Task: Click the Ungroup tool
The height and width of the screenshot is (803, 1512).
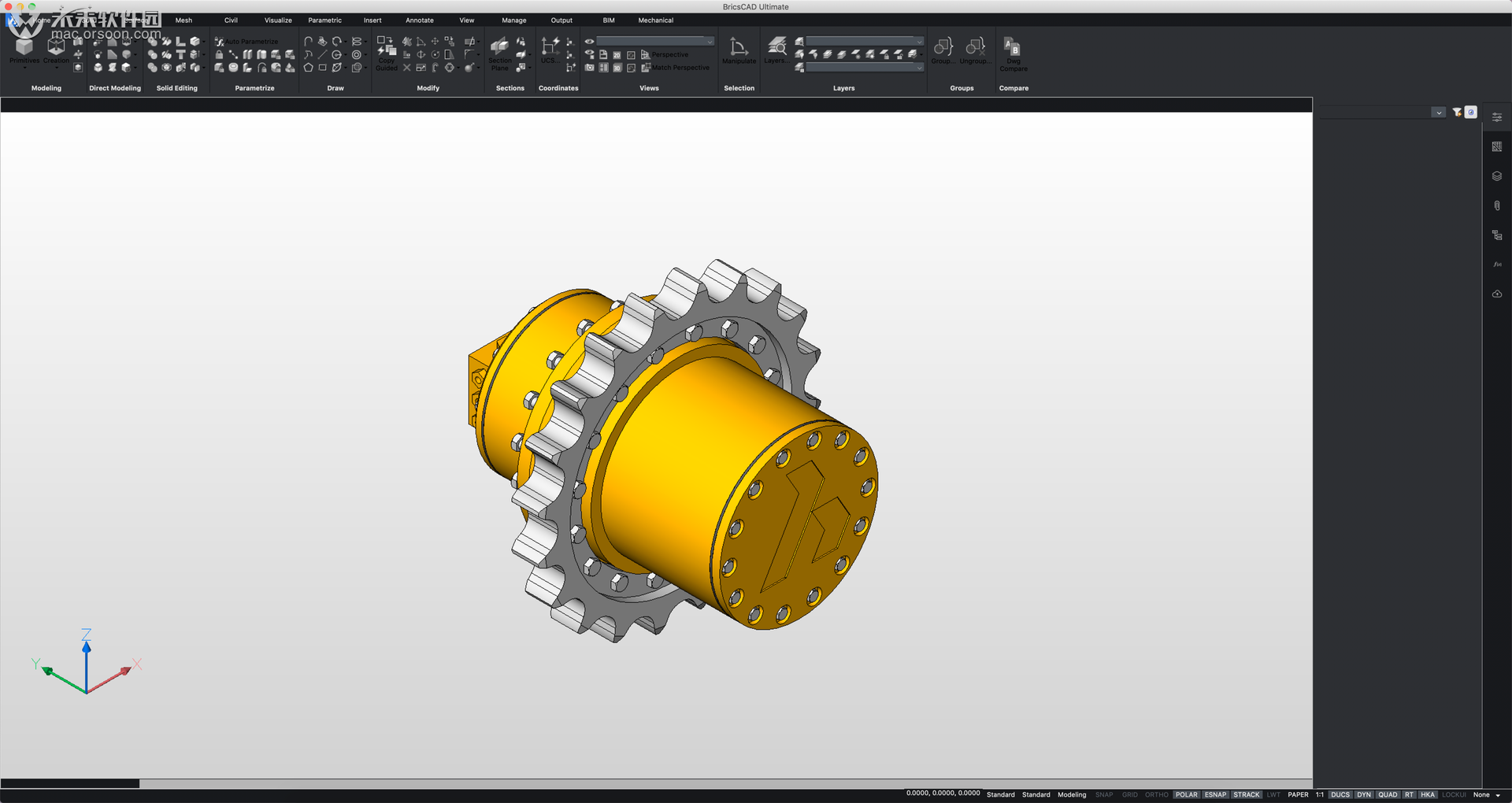Action: (975, 50)
